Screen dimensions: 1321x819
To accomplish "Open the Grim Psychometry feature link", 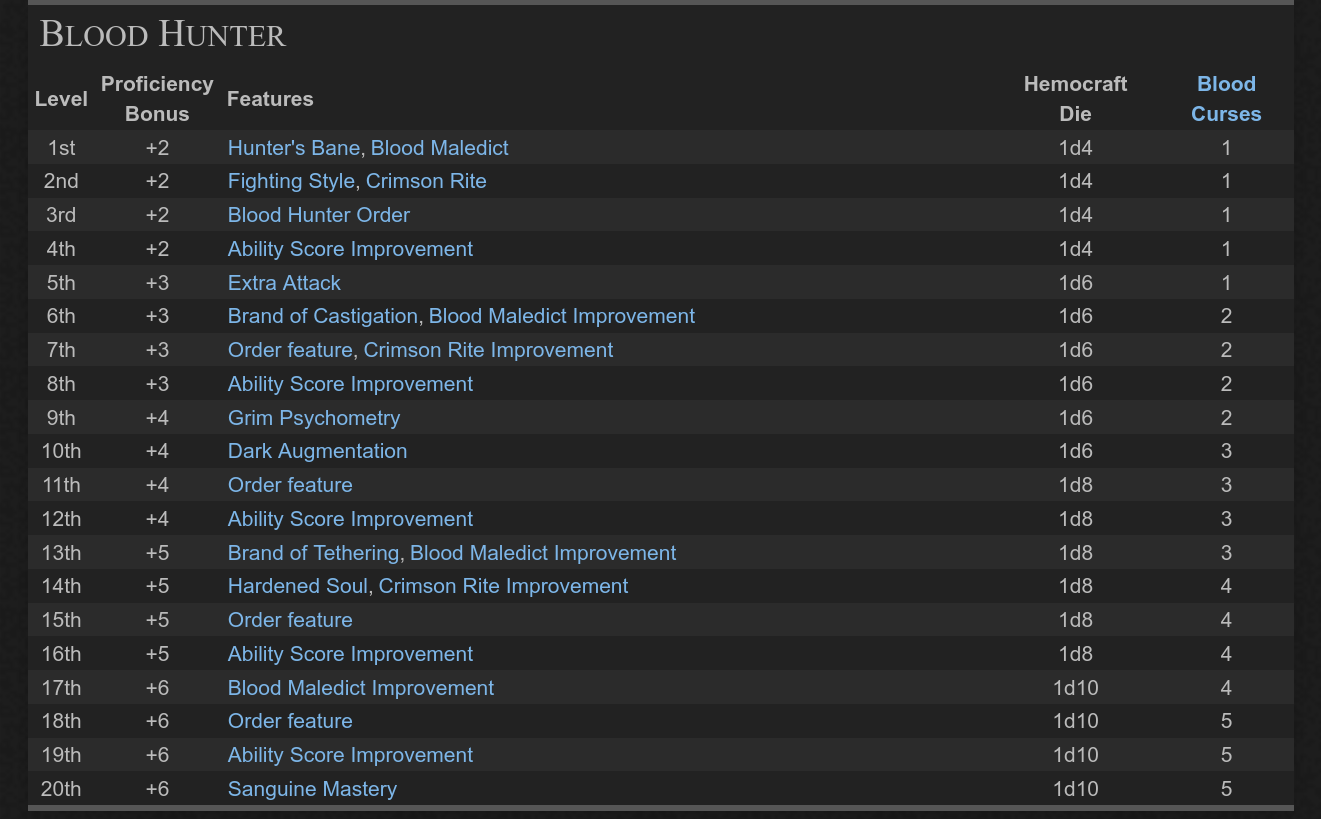I will pos(314,417).
